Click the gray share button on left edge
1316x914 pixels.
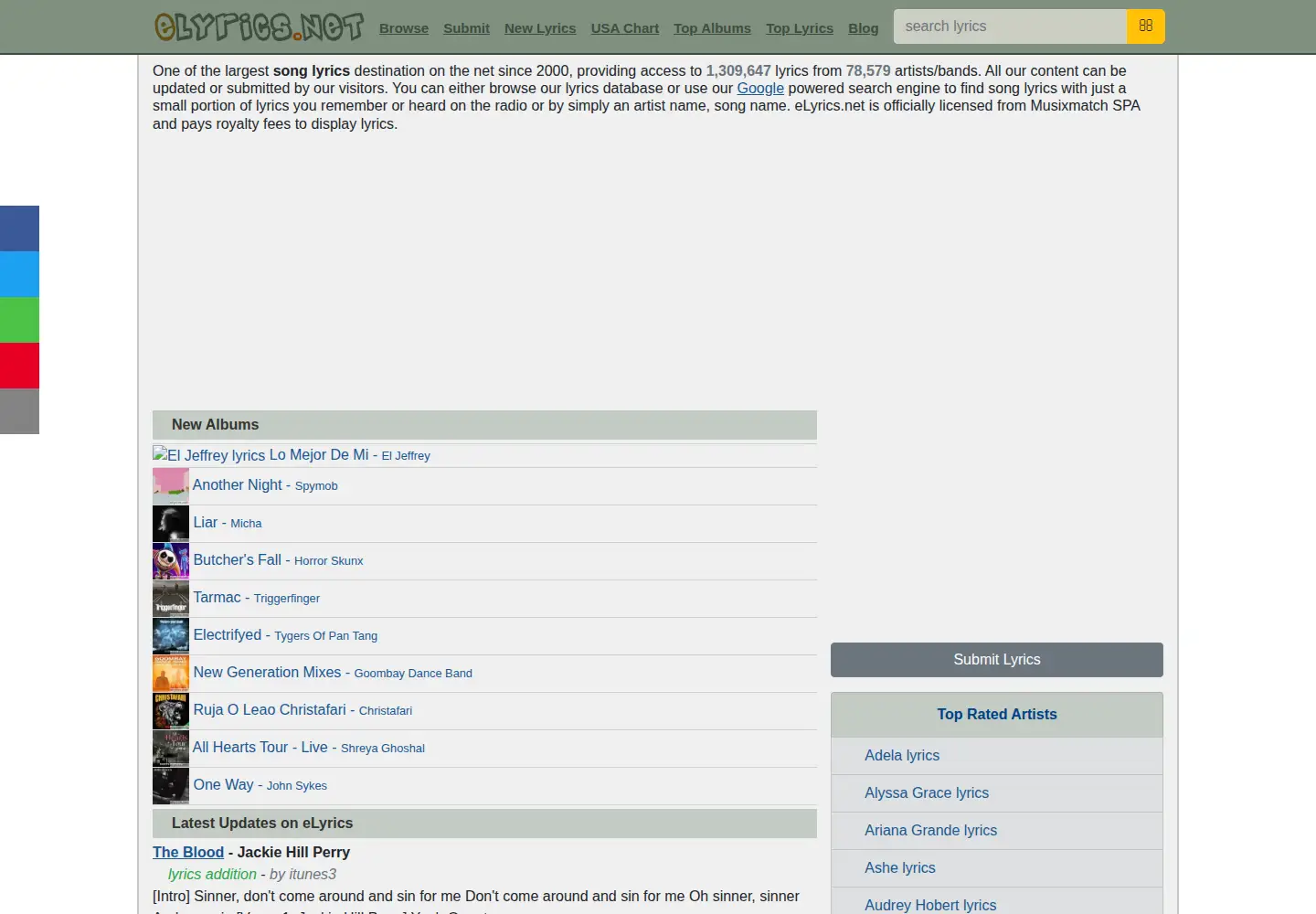[x=19, y=411]
